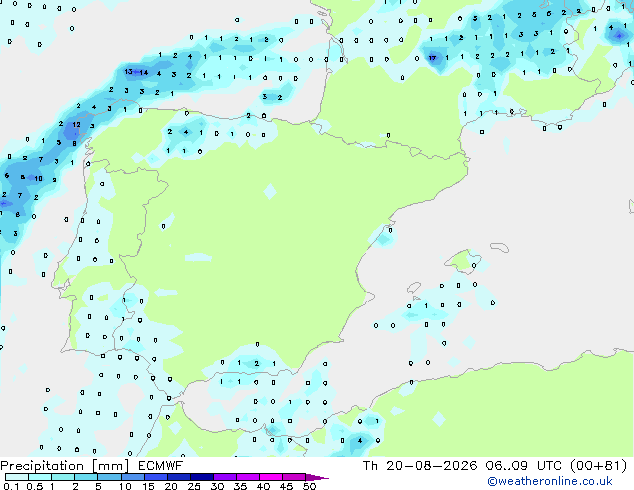Viewport: 634px width, 490px height.
Task: Click the 'Precipitation' title word
Action: click(x=42, y=466)
